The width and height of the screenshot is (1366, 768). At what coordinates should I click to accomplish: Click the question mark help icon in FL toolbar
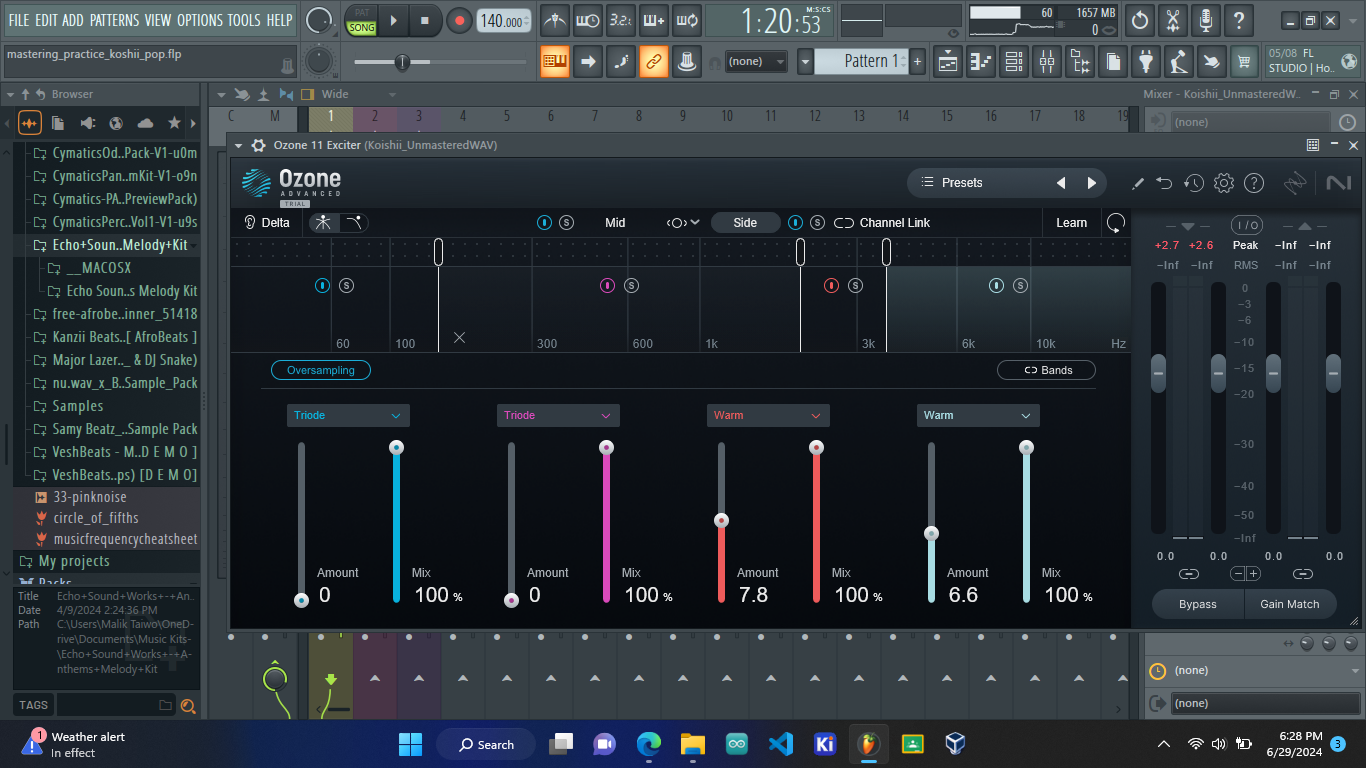click(1239, 20)
